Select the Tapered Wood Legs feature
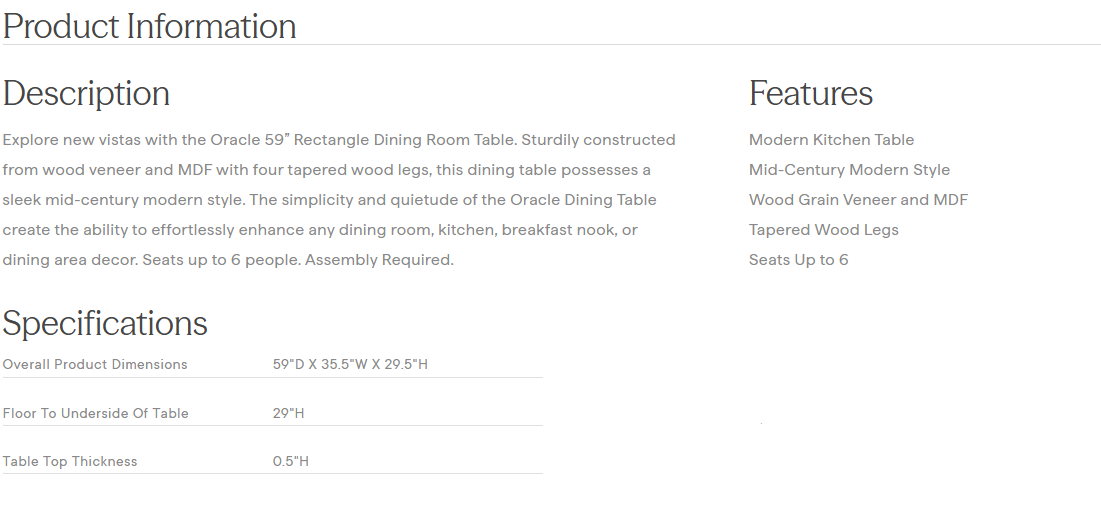Viewport: 1101px width, 517px height. point(823,230)
